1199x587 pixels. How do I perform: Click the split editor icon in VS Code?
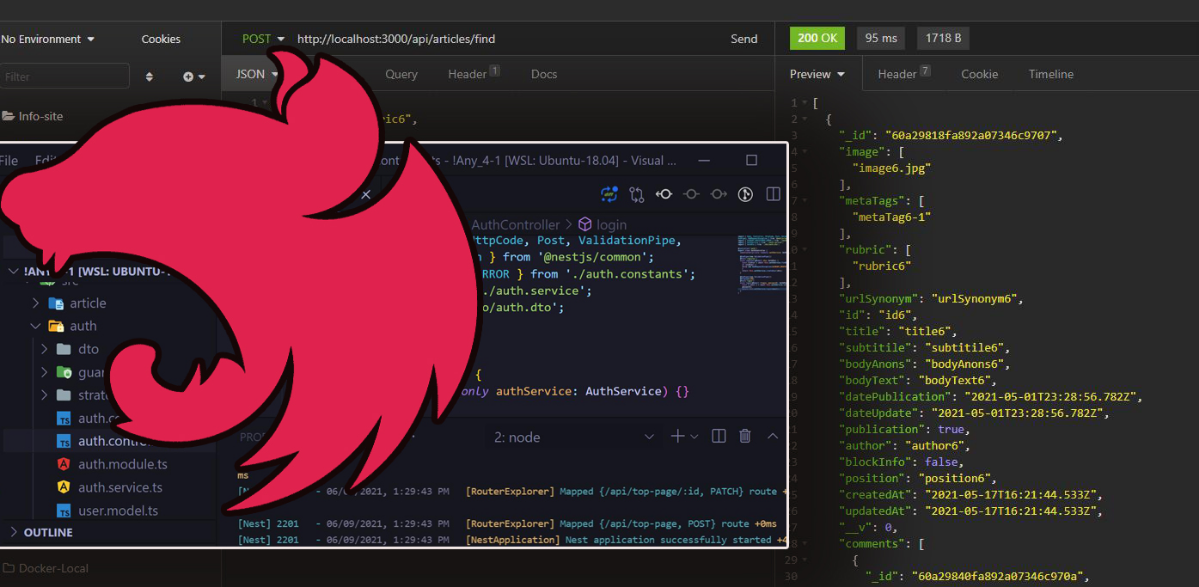[773, 194]
